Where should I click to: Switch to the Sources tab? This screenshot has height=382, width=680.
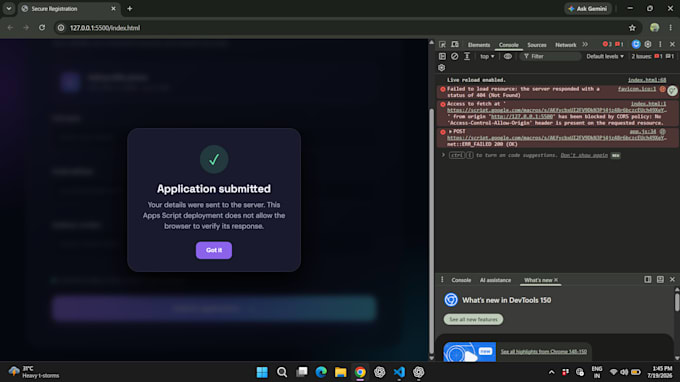536,45
